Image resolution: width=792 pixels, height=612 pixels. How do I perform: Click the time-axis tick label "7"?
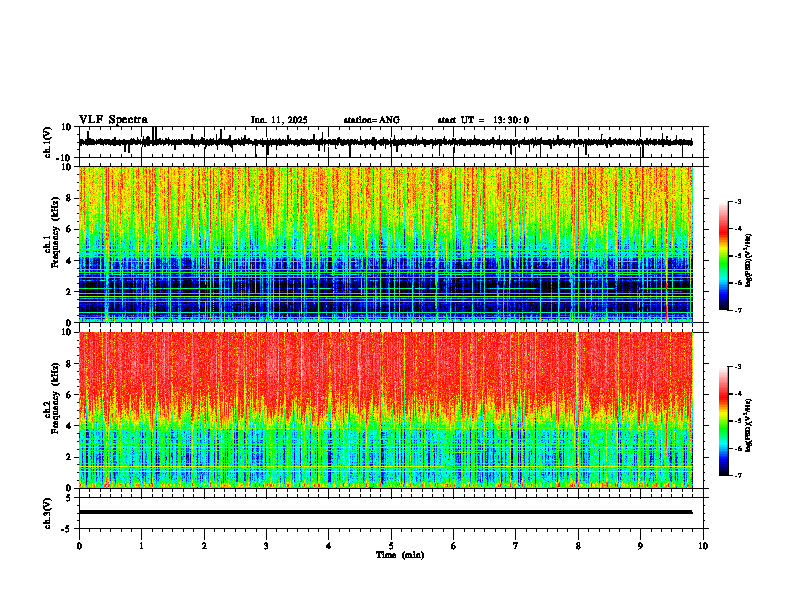[x=516, y=546]
